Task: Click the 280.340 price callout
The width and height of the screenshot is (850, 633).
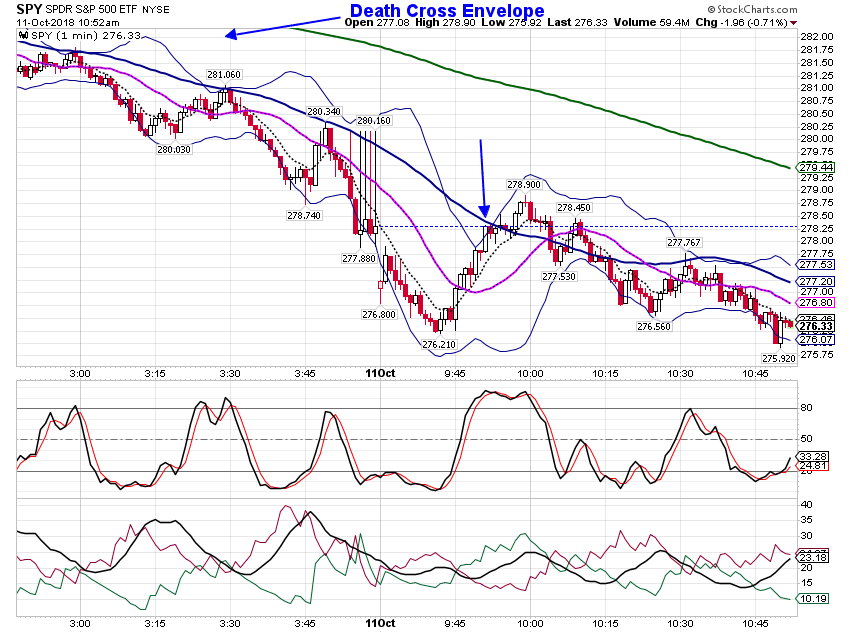Action: (x=324, y=112)
